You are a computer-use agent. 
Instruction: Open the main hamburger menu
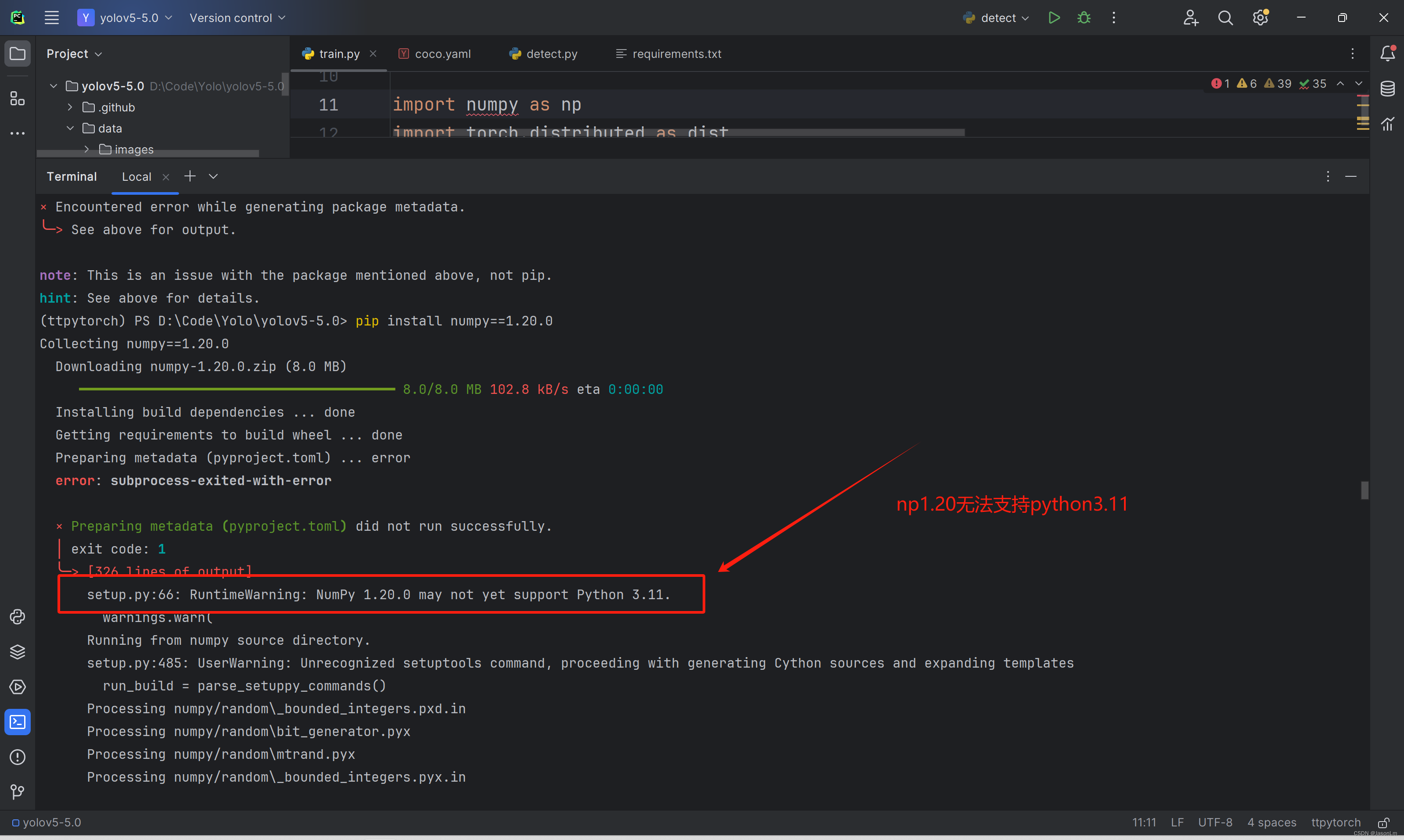pyautogui.click(x=51, y=18)
